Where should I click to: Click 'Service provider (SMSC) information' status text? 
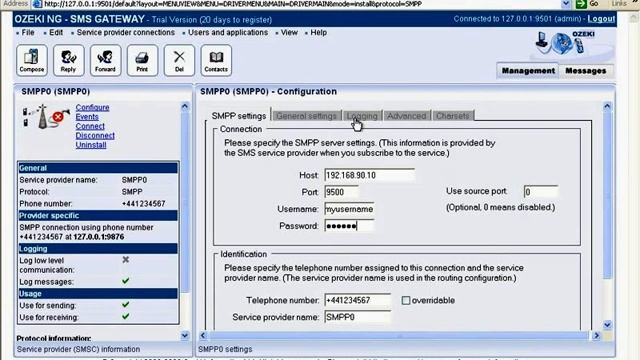pos(78,349)
